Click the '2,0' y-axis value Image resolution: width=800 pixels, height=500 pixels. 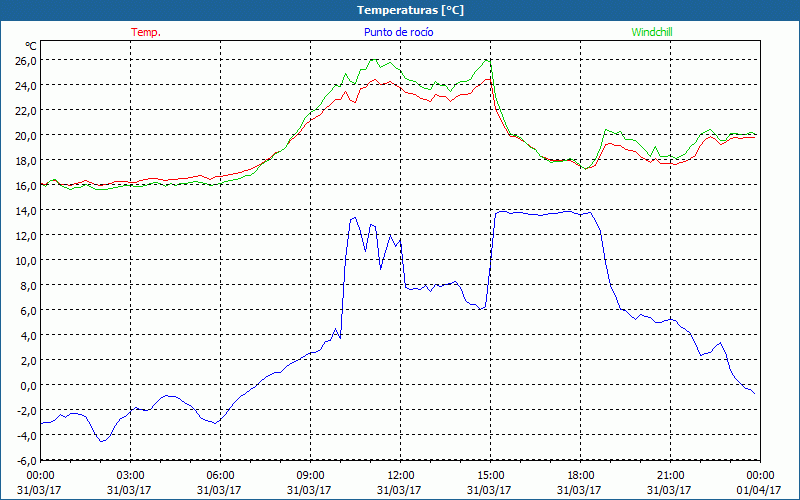(29, 361)
